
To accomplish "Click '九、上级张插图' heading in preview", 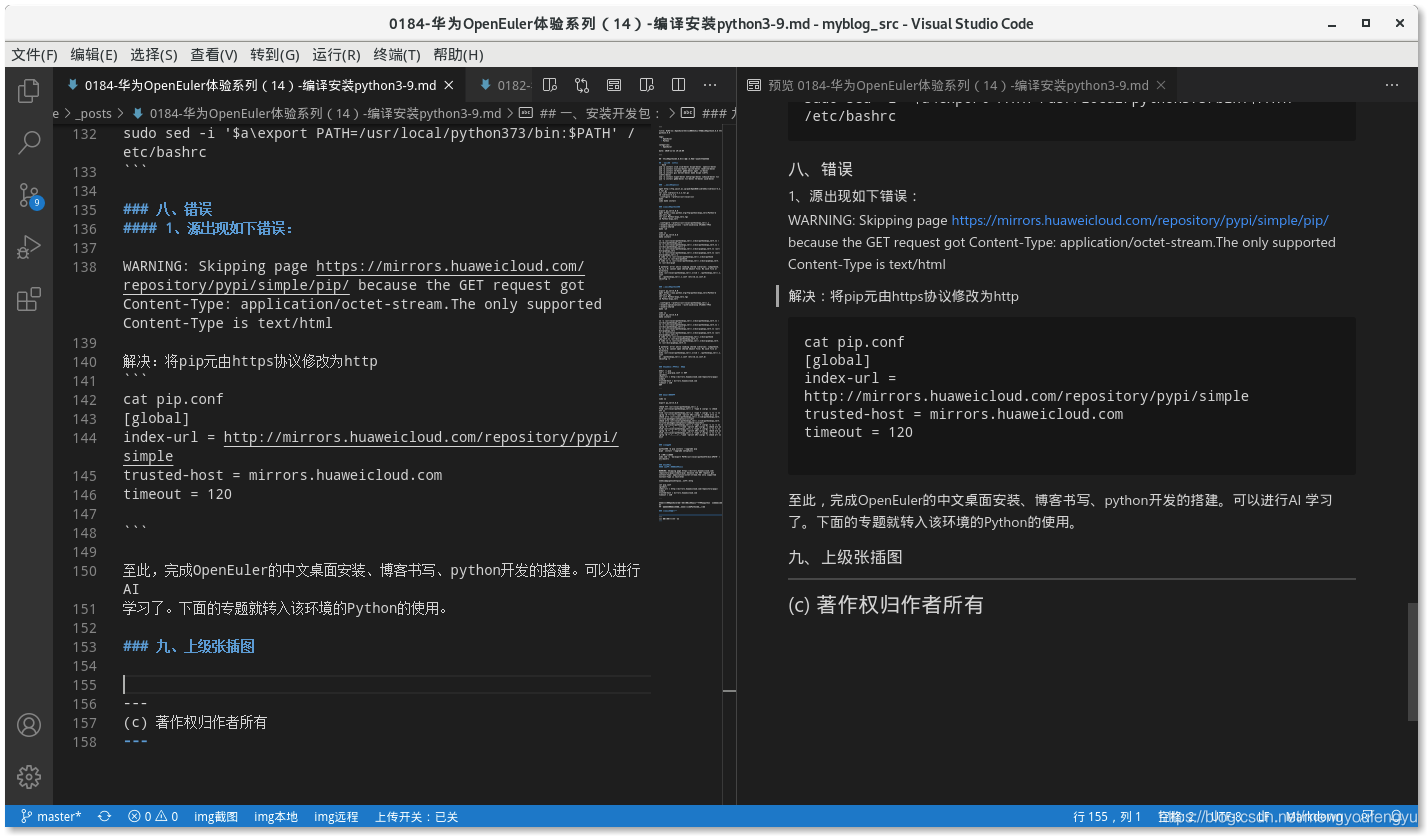I will [x=845, y=557].
